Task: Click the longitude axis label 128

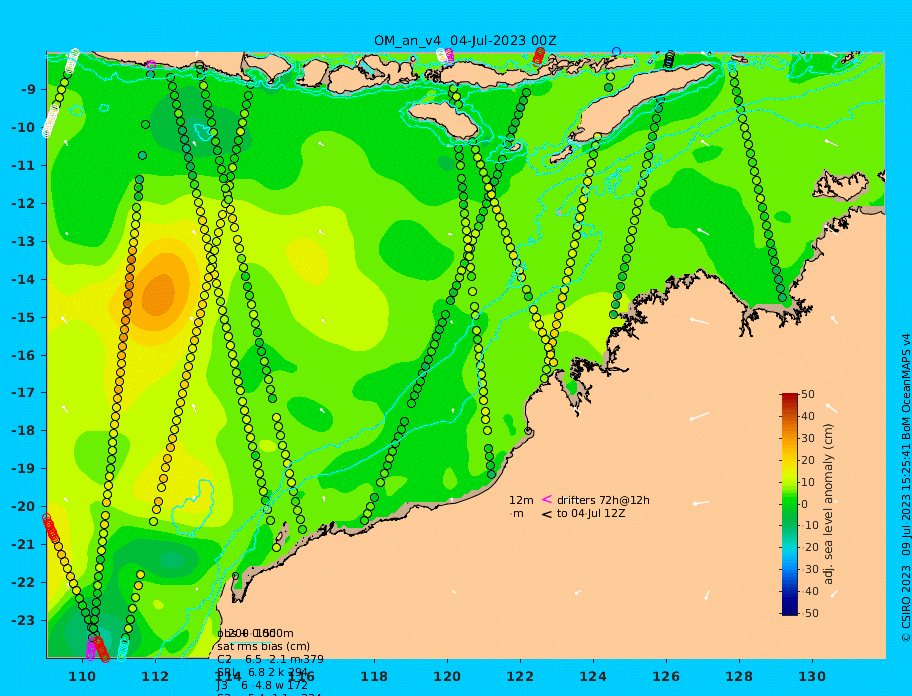Action: [x=739, y=676]
